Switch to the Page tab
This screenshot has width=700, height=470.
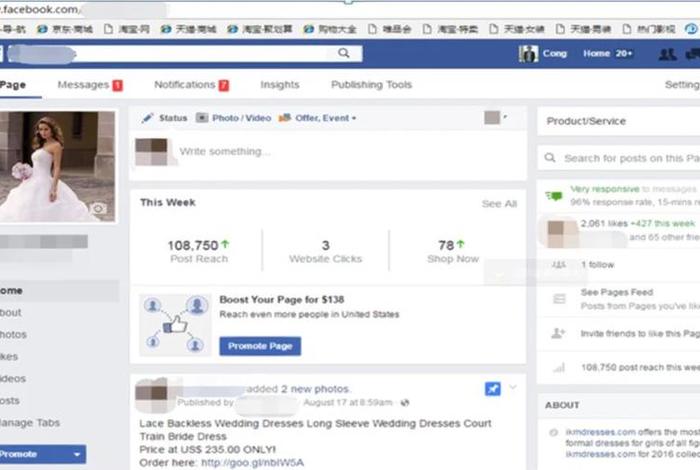coord(13,85)
